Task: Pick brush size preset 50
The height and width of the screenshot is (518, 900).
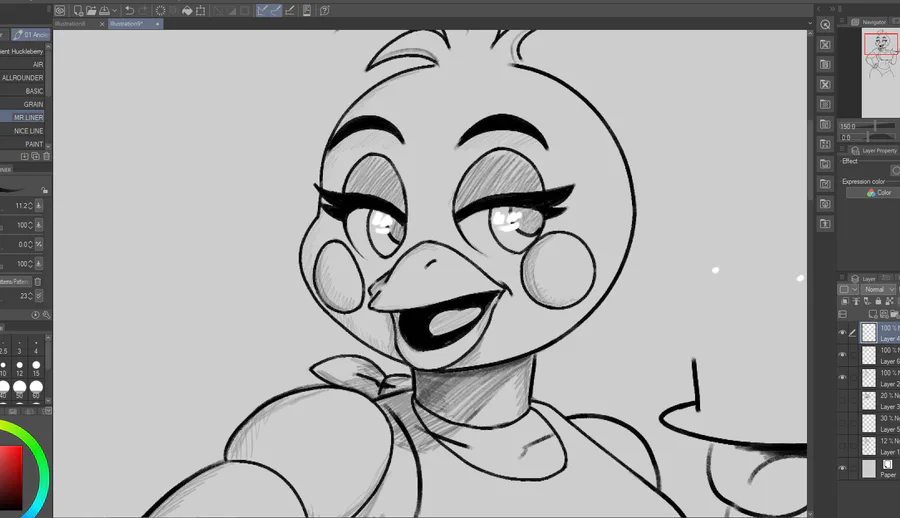Action: pos(20,389)
